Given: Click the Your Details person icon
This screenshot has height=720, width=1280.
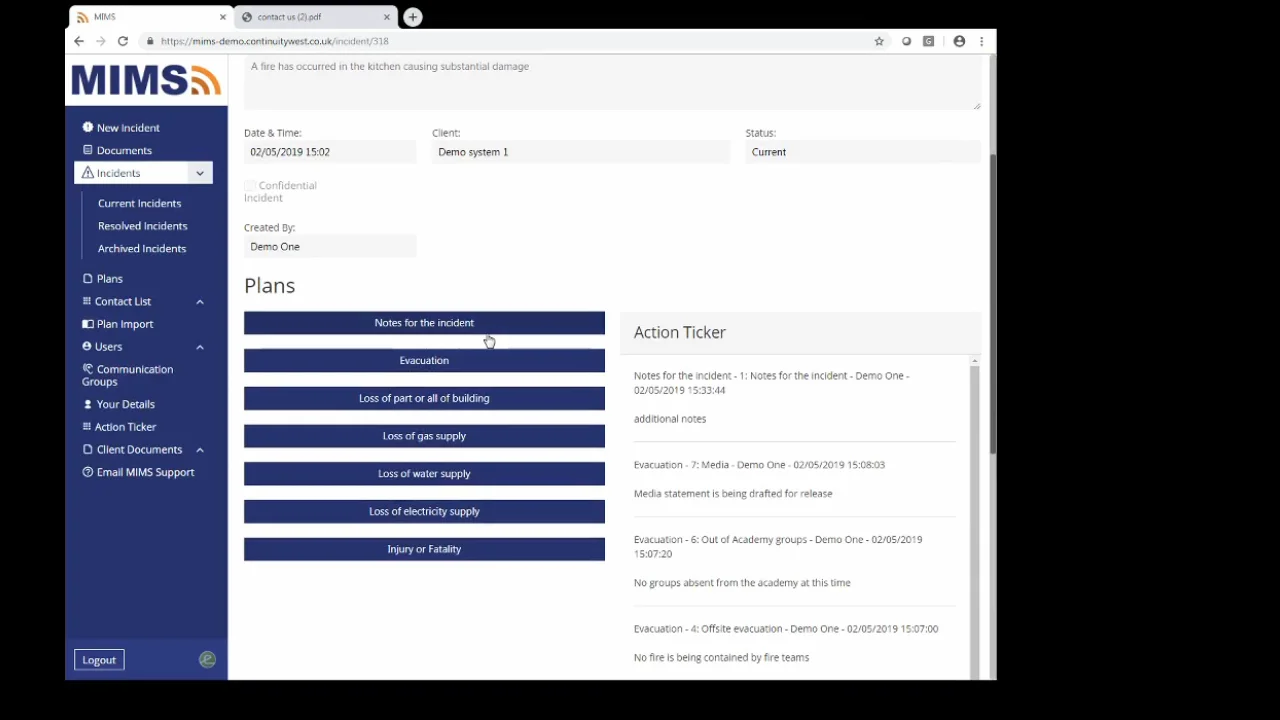Looking at the screenshot, I should tap(87, 404).
